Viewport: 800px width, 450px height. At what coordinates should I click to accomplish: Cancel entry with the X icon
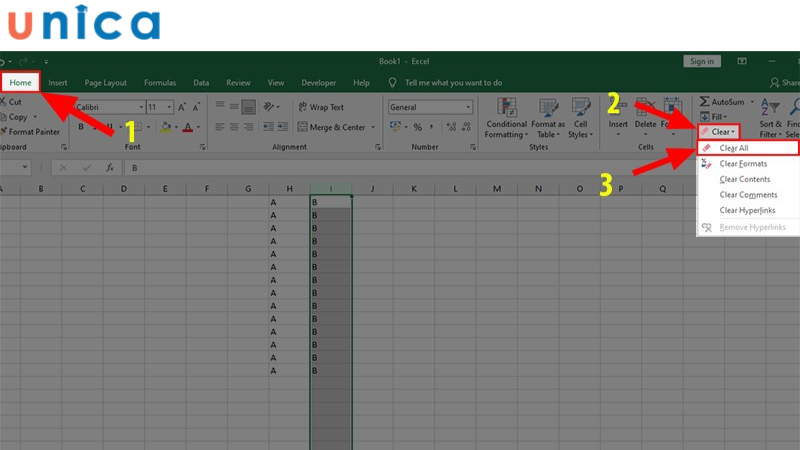point(63,168)
